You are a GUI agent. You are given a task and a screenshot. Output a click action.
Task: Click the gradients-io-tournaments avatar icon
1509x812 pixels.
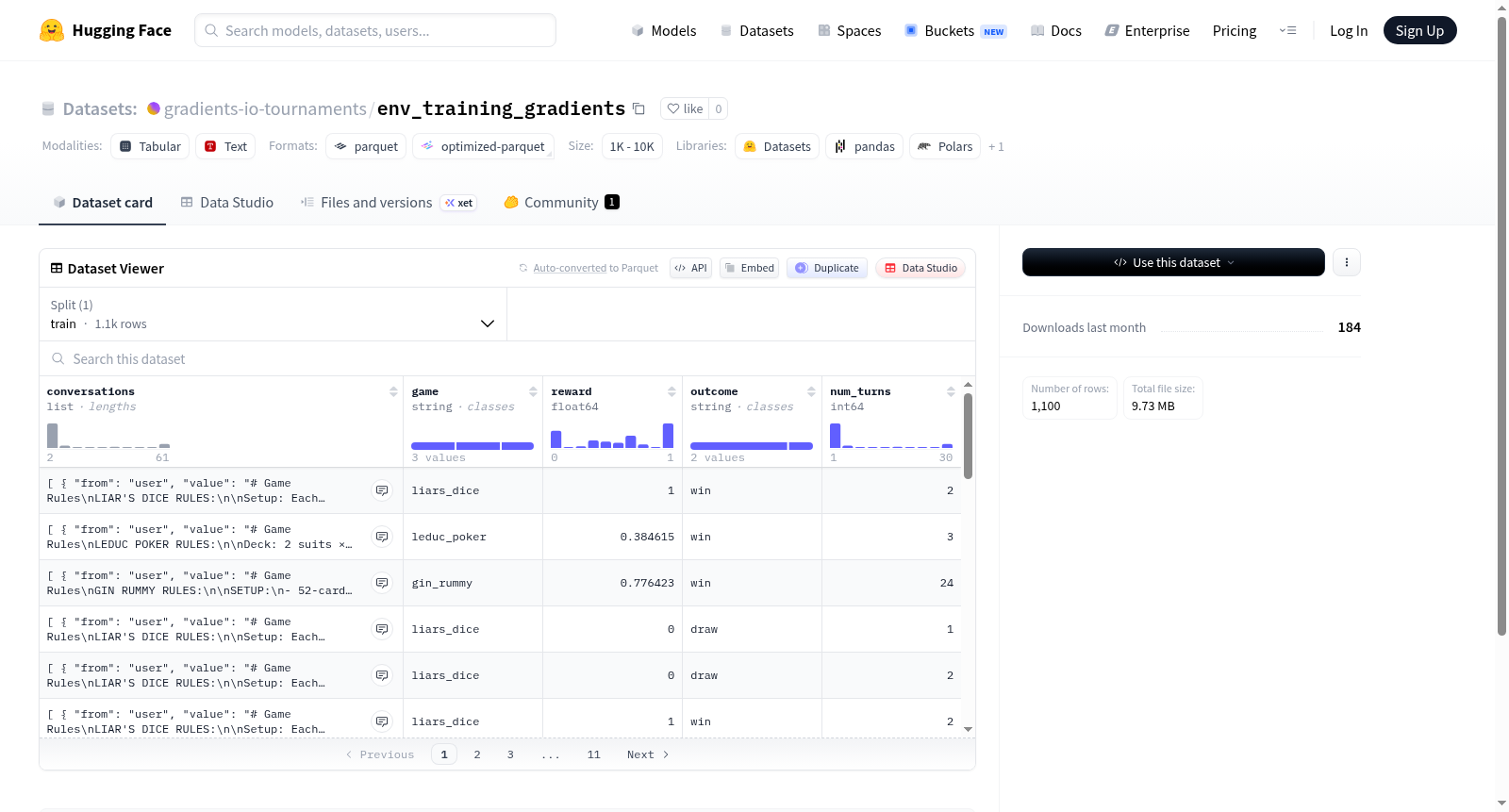154,108
